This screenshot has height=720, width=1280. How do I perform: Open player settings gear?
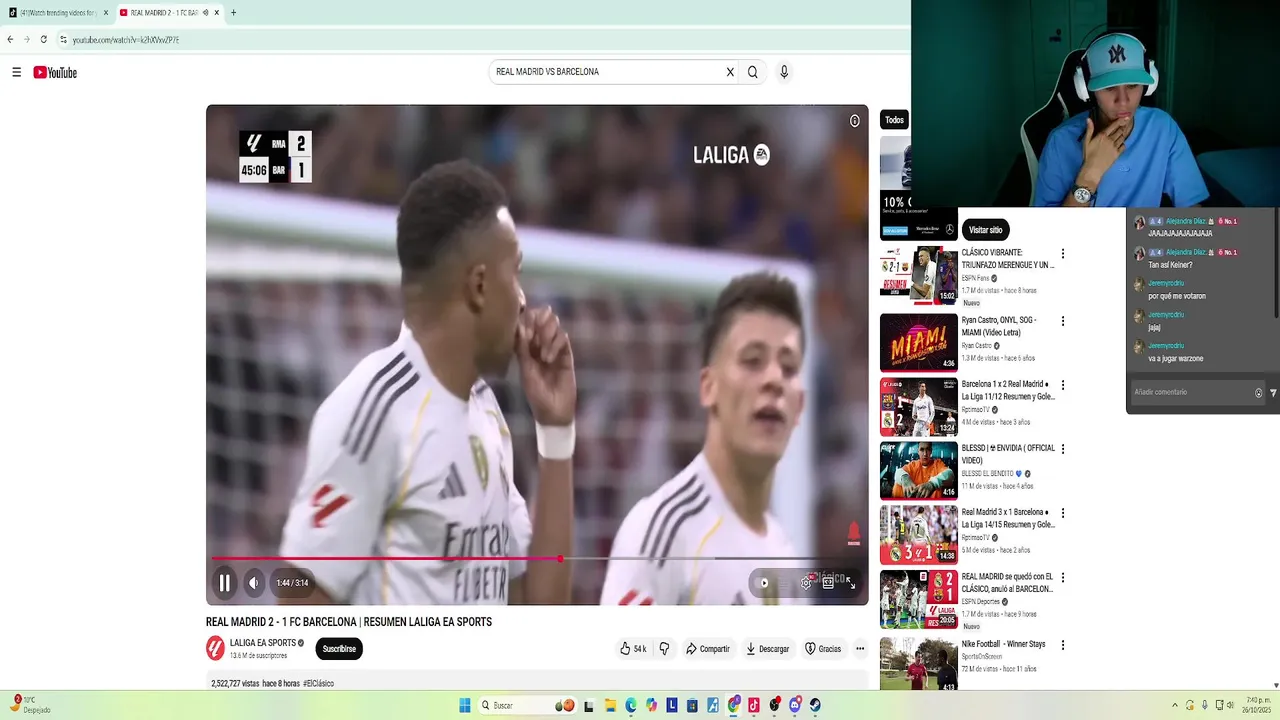[x=806, y=583]
